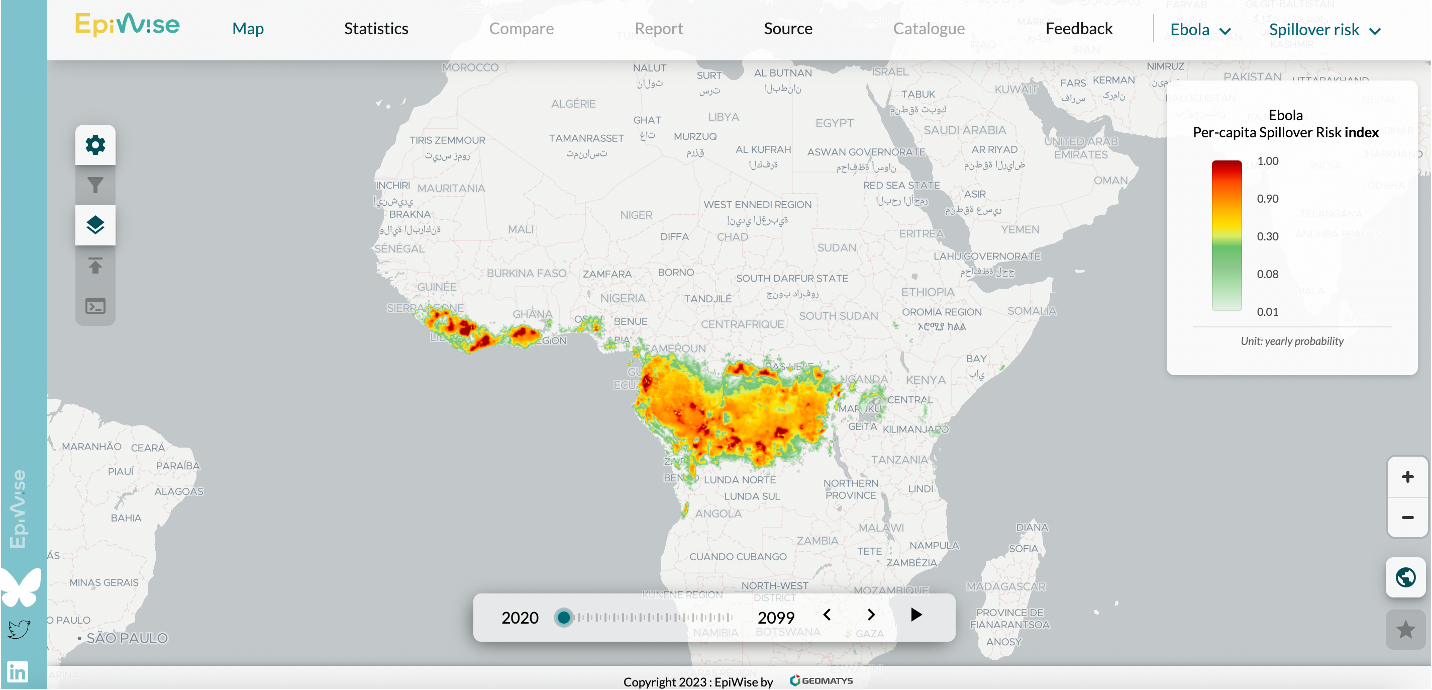Switch to the Statistics tab
The width and height of the screenshot is (1432, 690).
pos(376,29)
